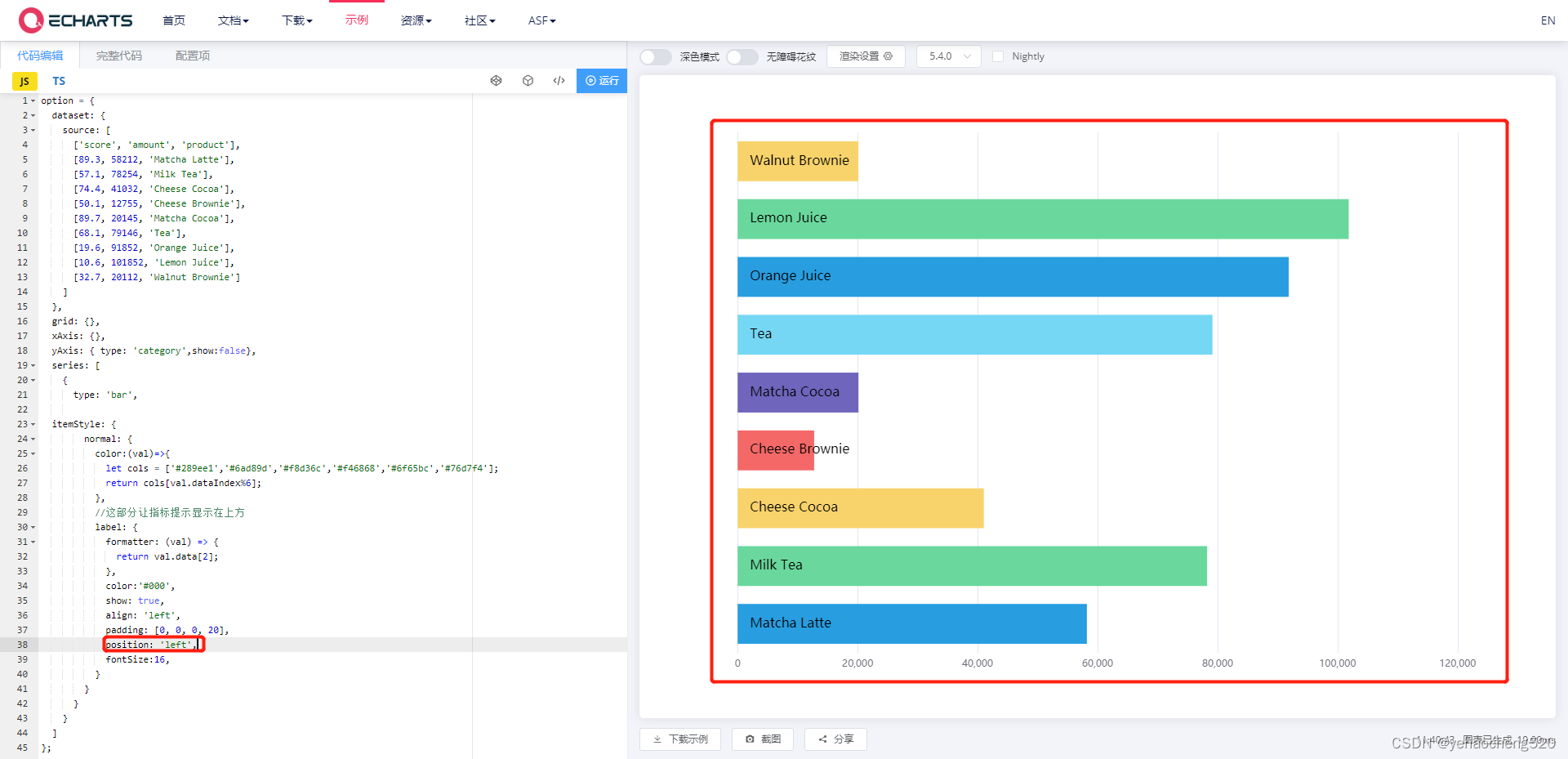Click 截图 screenshot button
Image resolution: width=1568 pixels, height=759 pixels.
[763, 739]
